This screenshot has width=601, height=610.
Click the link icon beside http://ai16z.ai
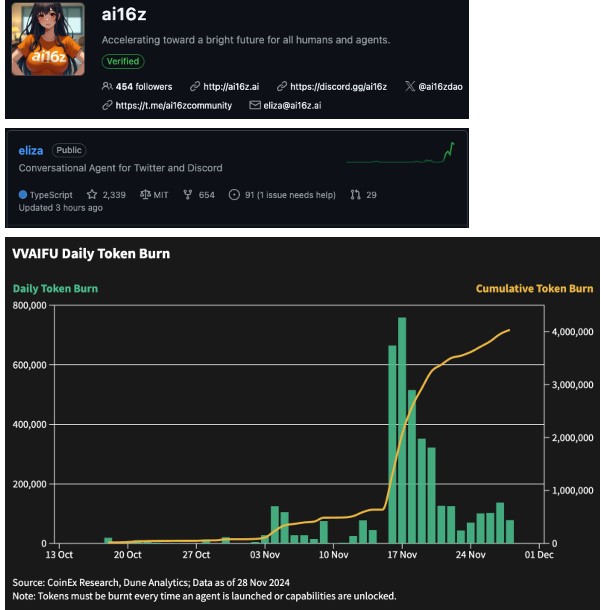coord(194,87)
